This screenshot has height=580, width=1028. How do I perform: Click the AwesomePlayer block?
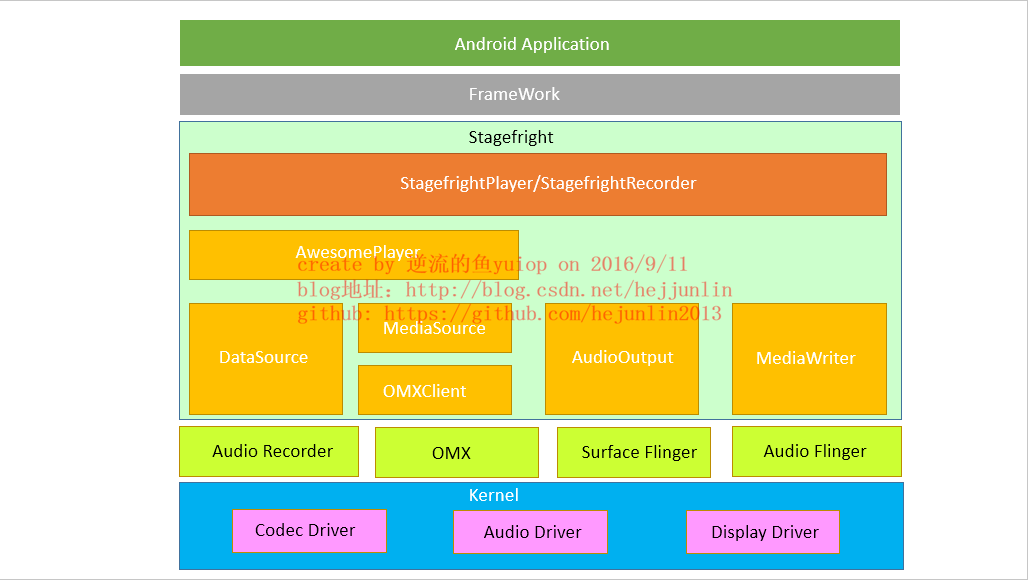(354, 255)
